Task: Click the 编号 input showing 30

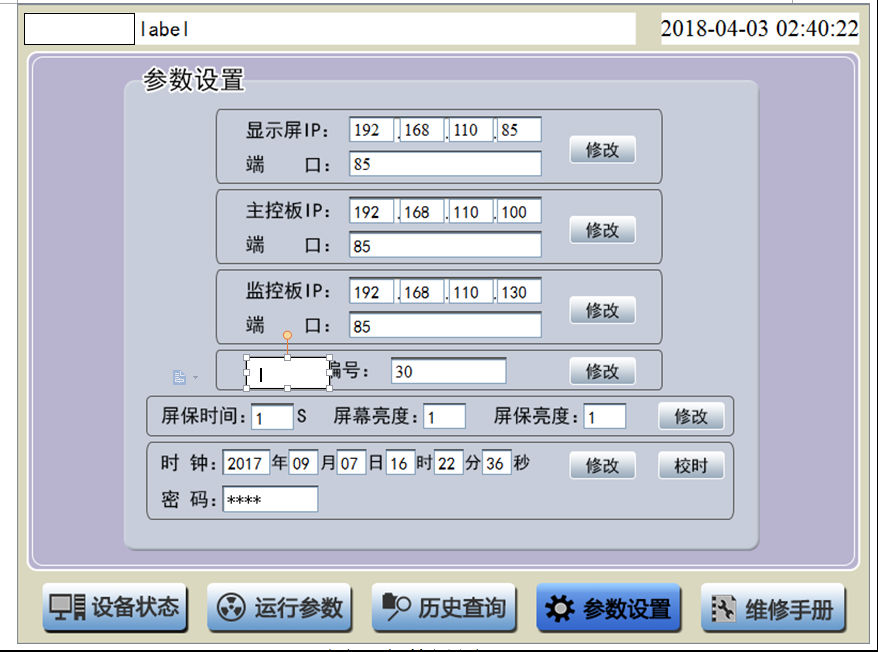Action: [x=448, y=371]
